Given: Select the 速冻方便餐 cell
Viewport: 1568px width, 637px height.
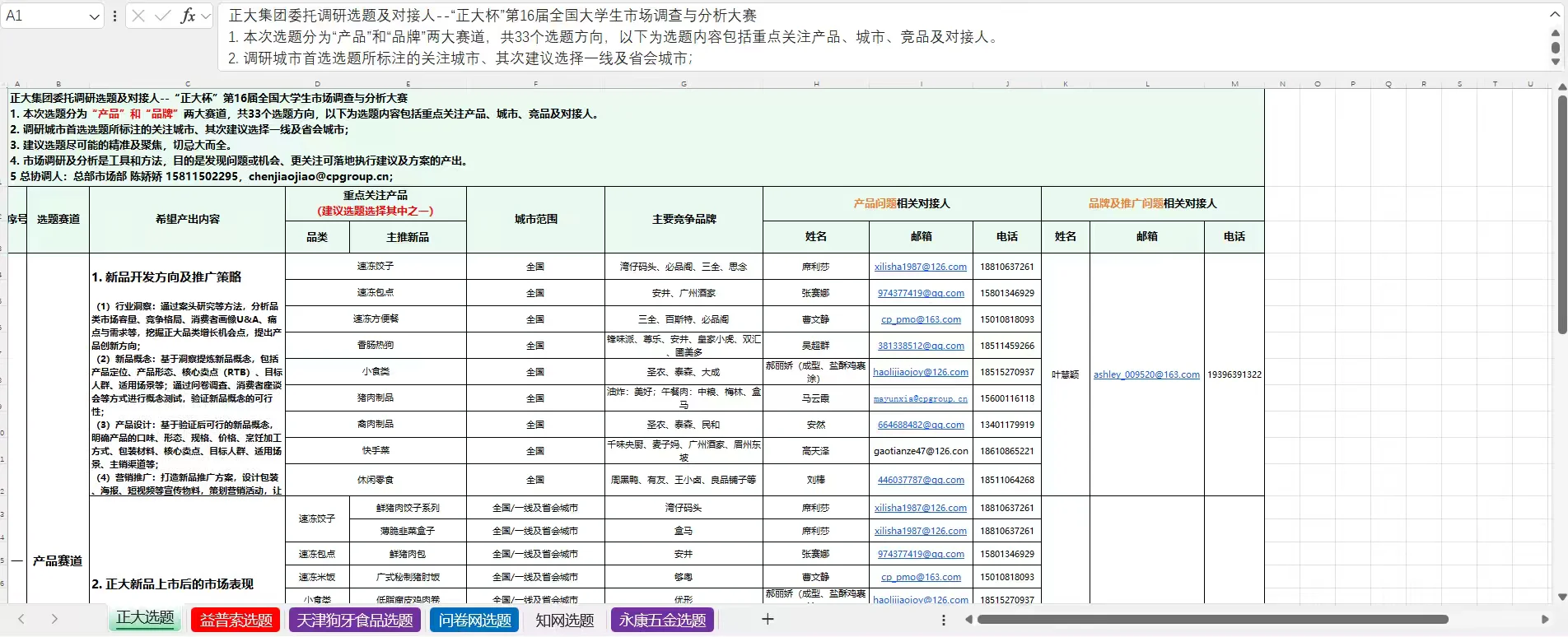Looking at the screenshot, I should click(376, 318).
